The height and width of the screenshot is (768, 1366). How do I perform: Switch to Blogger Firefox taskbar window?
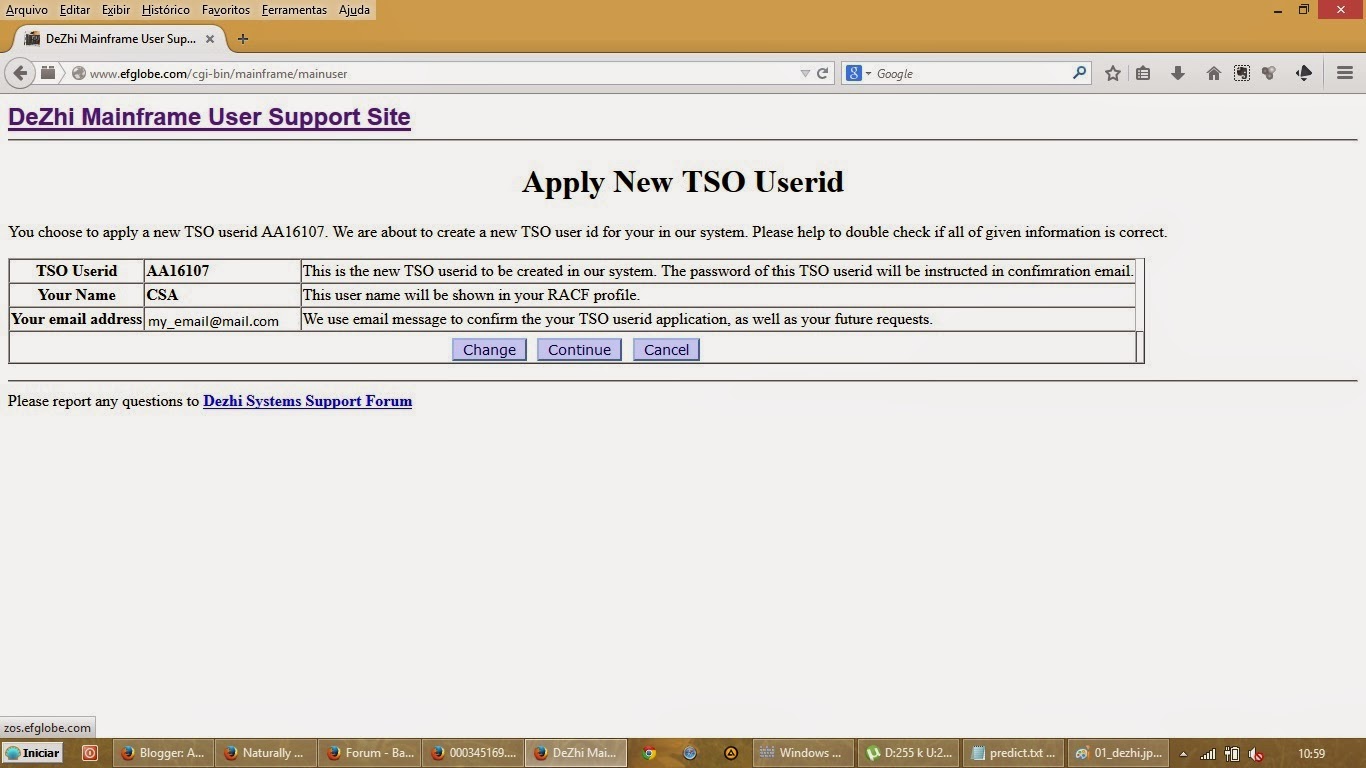(163, 753)
